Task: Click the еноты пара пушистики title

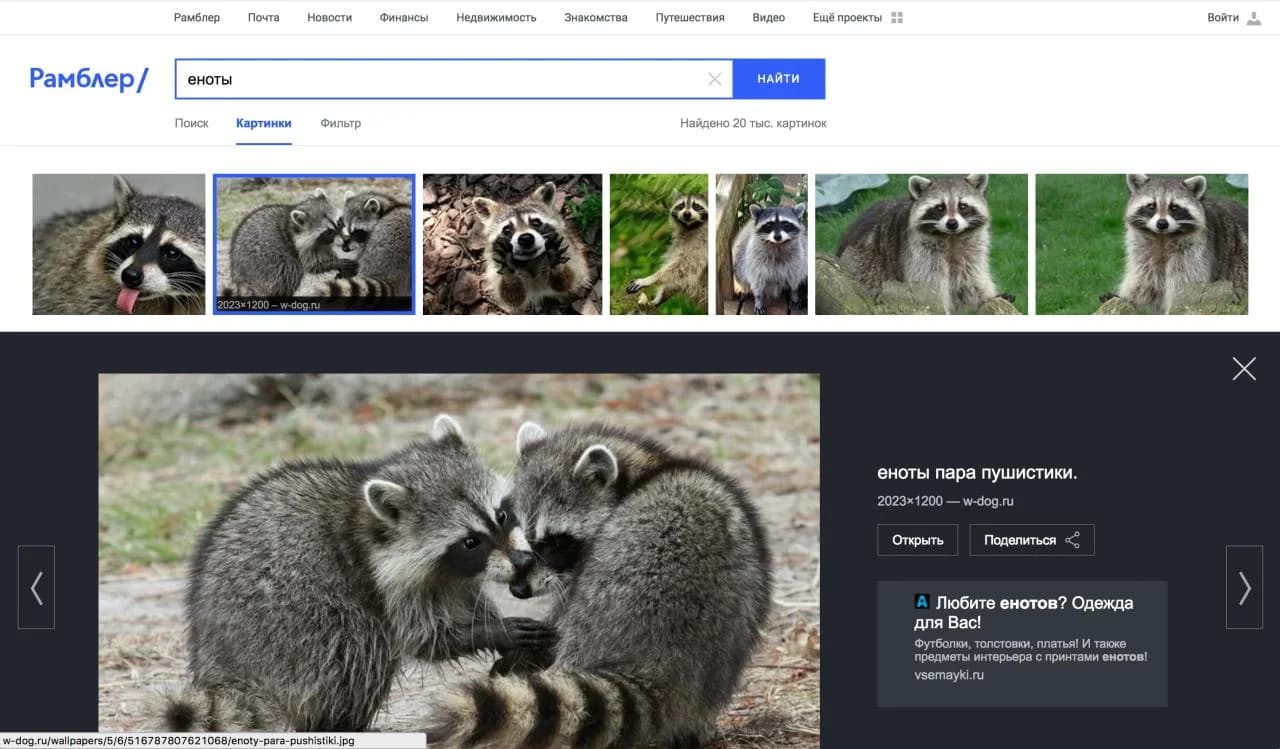Action: pos(977,473)
